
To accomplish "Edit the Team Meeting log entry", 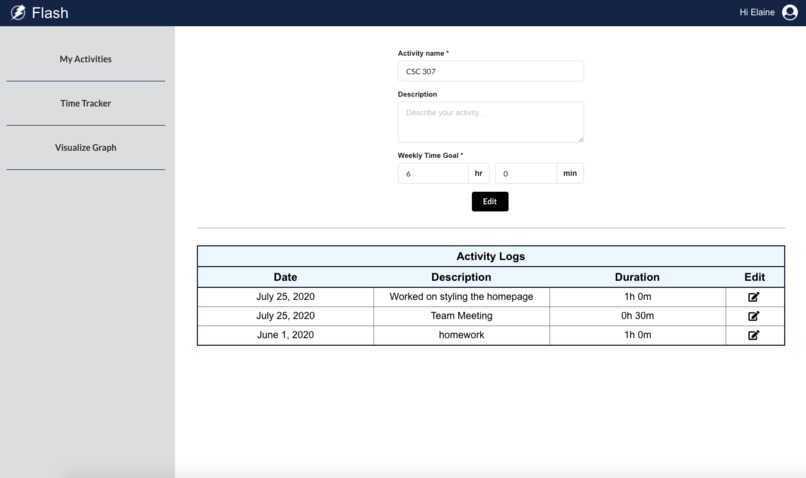I will click(754, 316).
